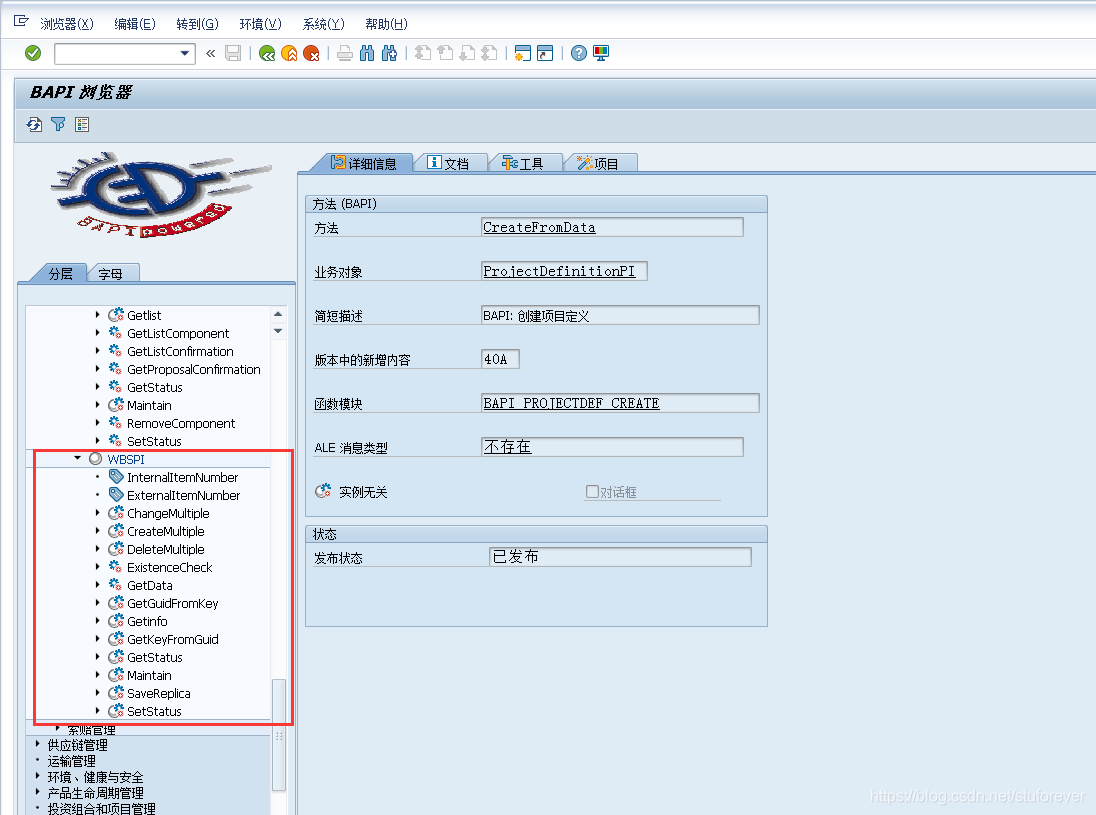Click the 不存在 ALE message type link
The width and height of the screenshot is (1096, 815).
point(507,447)
